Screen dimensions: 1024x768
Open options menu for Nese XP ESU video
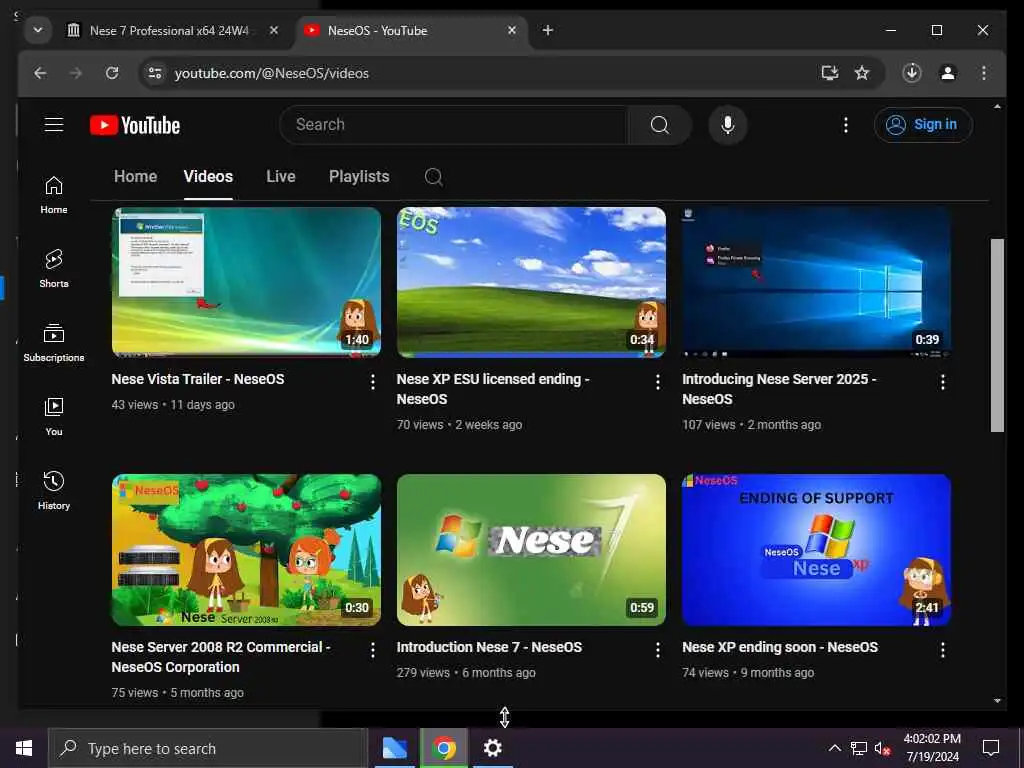tap(658, 382)
